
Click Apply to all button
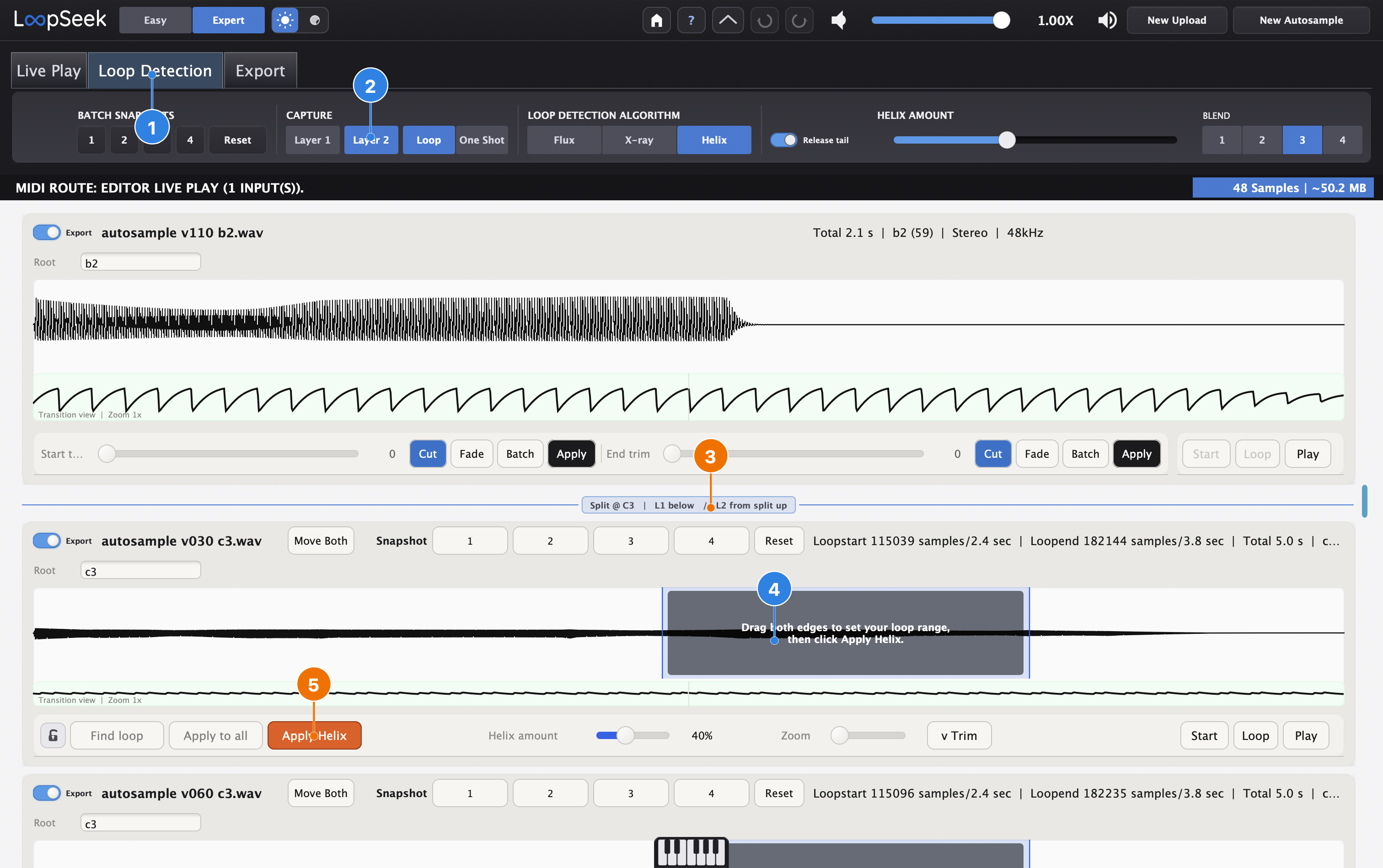[x=215, y=735]
